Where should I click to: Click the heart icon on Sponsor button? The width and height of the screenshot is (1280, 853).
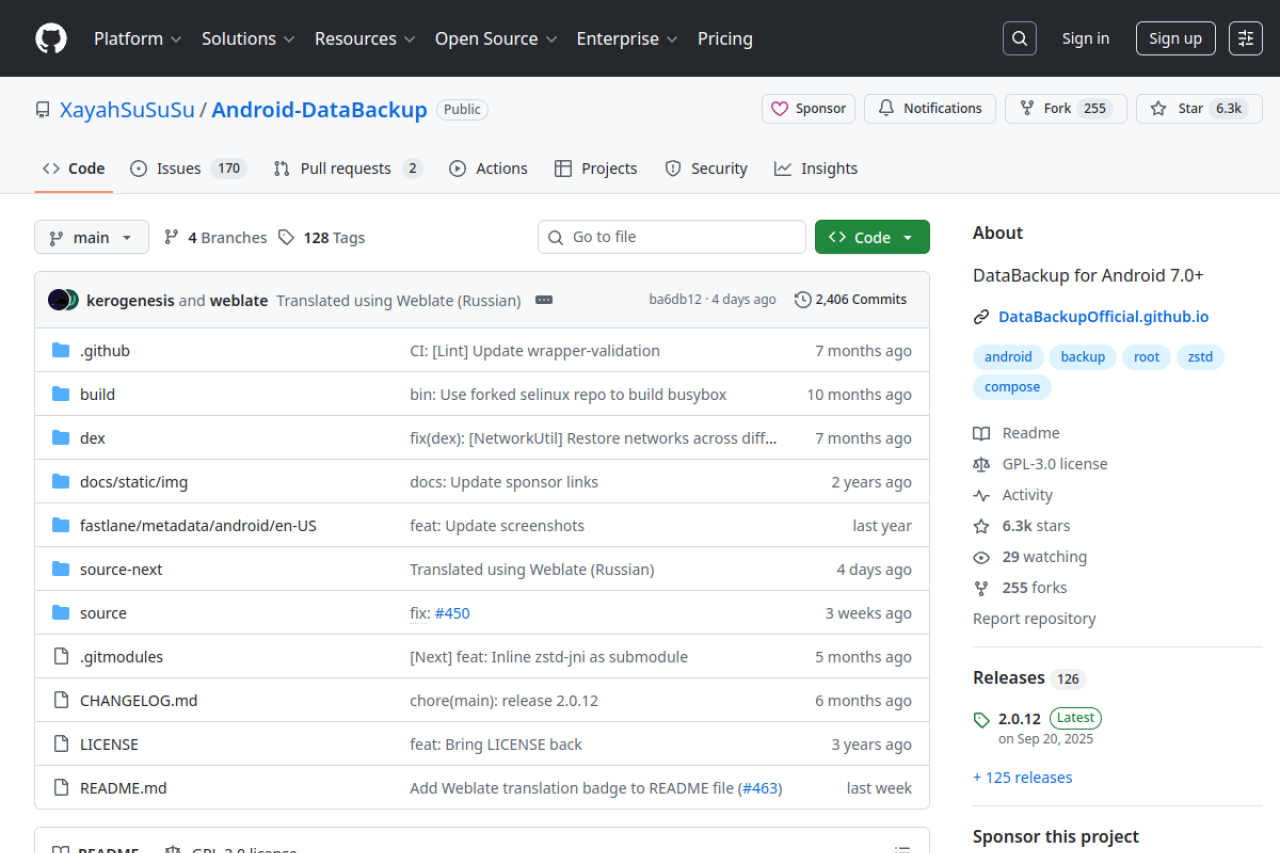[x=780, y=108]
